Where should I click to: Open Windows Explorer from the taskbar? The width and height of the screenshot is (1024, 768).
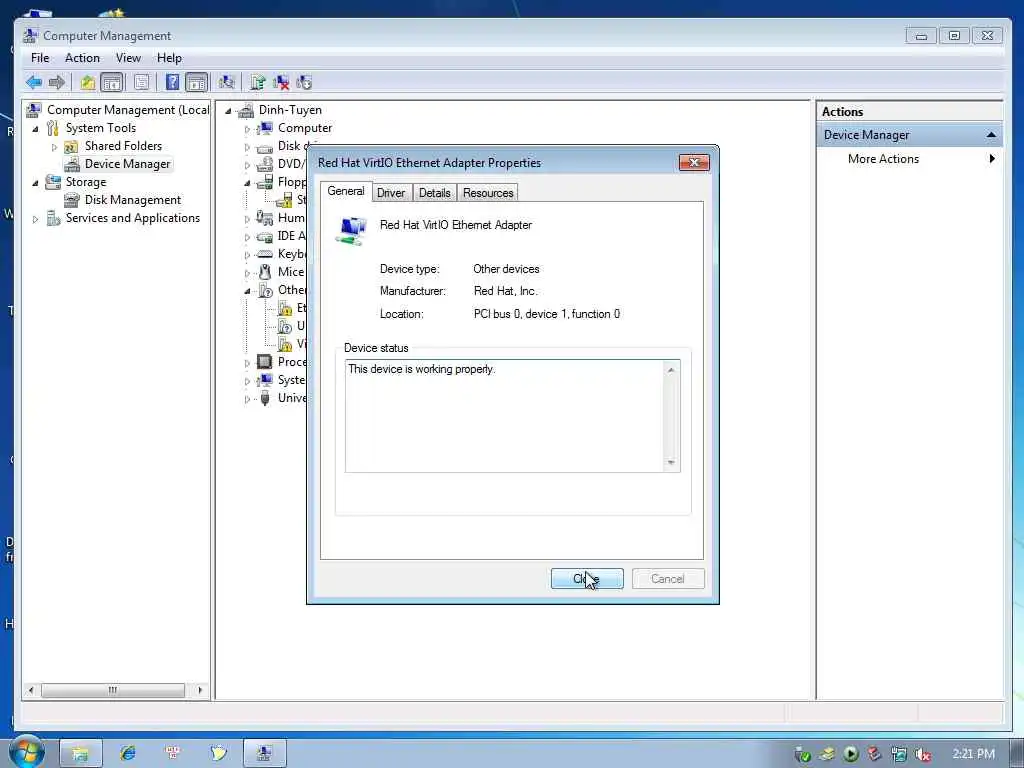[81, 753]
